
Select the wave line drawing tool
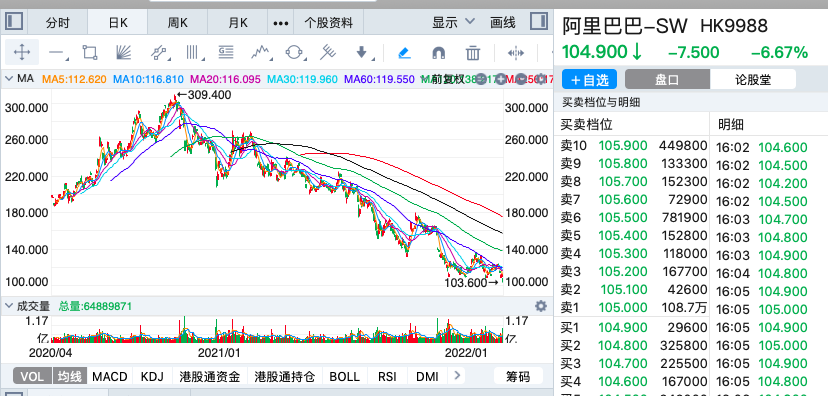click(x=261, y=52)
